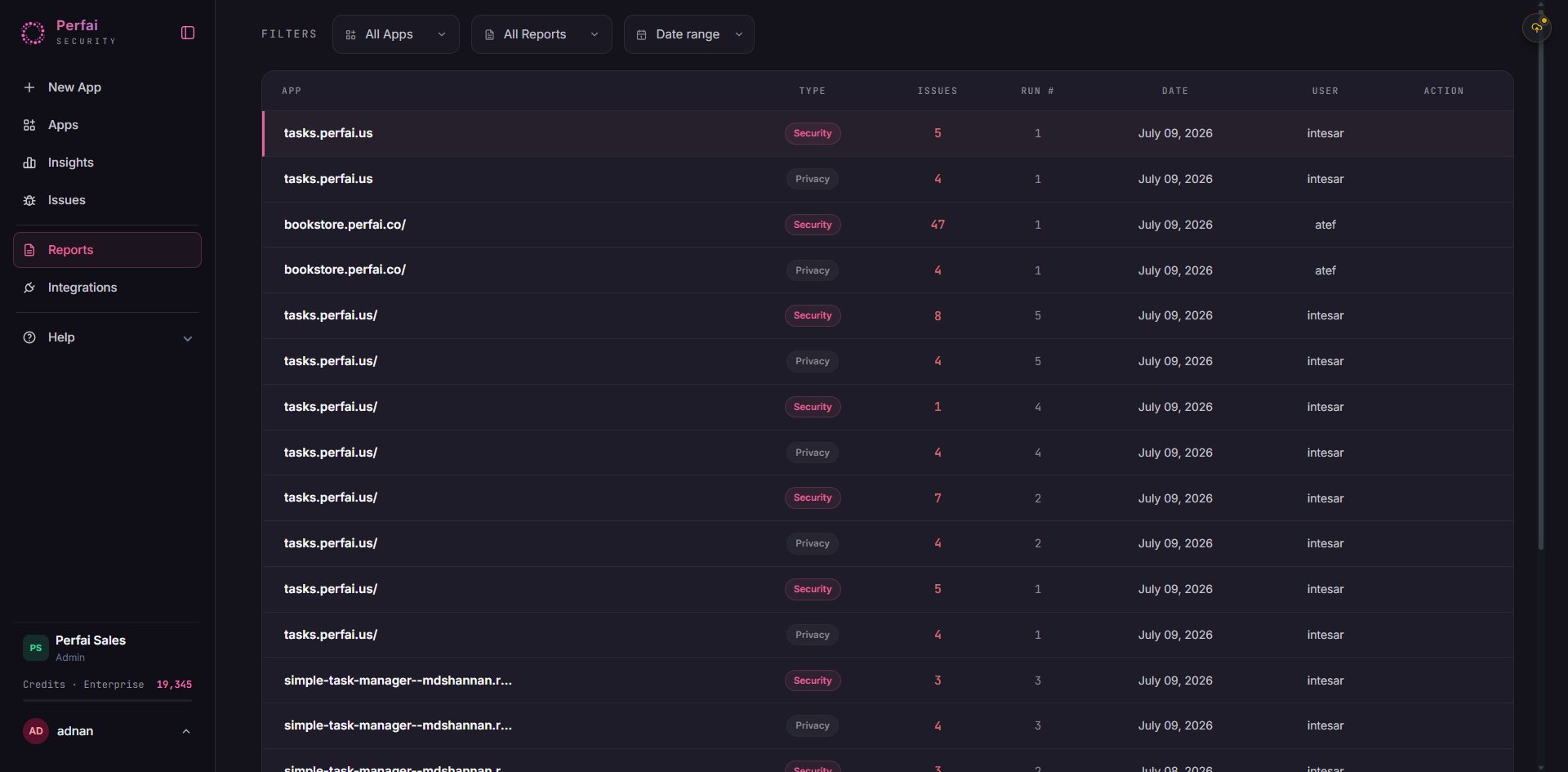Click issue count 7 in tasks.perfai.us/ row
The image size is (1568, 772).
click(938, 498)
